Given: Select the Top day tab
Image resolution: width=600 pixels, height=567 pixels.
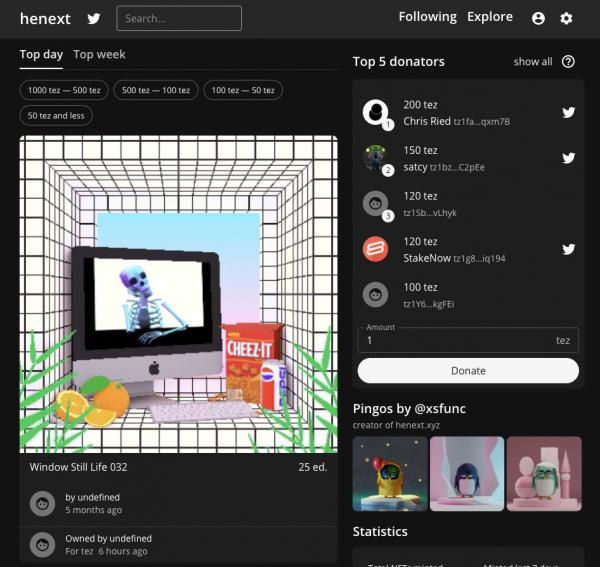Looking at the screenshot, I should click(41, 54).
